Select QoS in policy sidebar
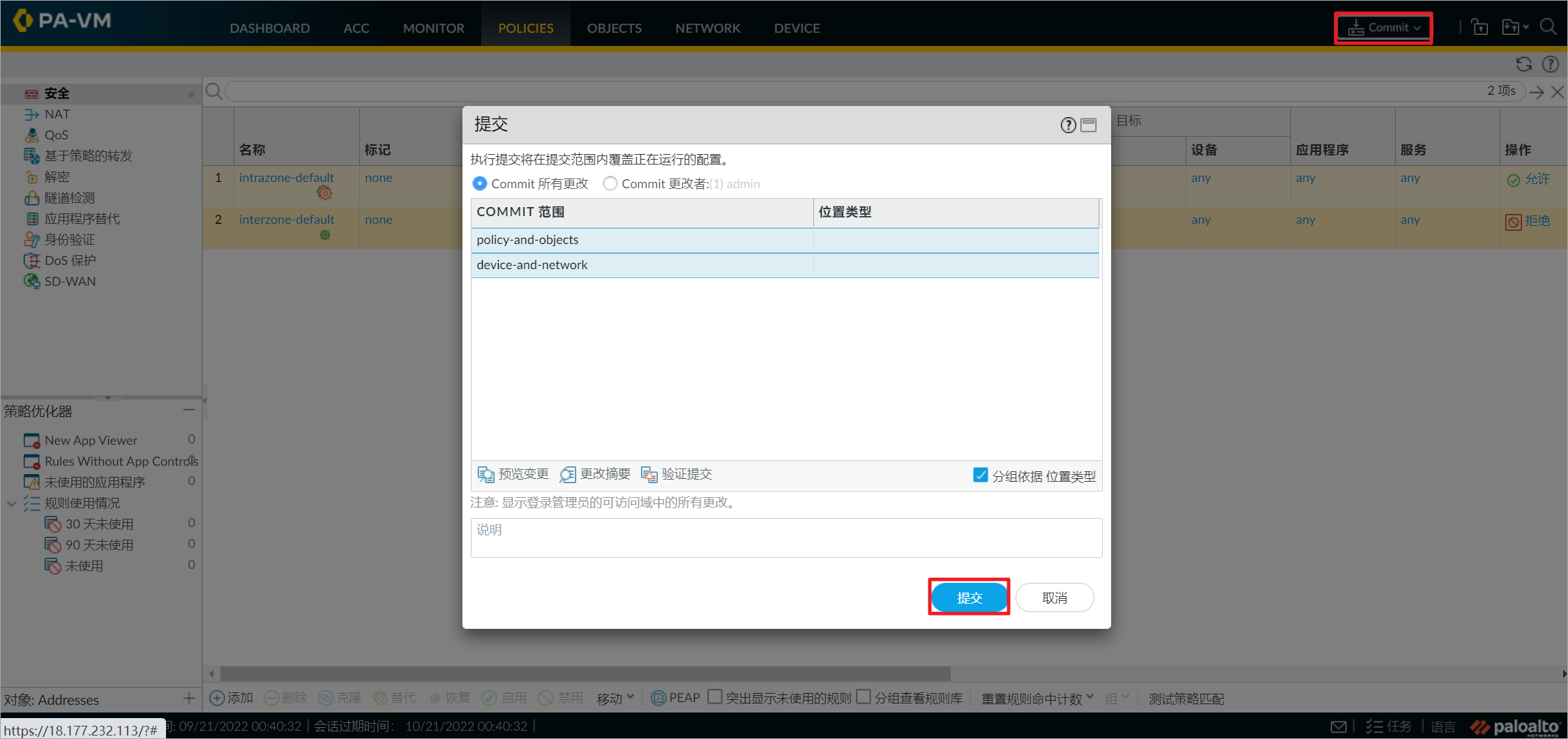 pyautogui.click(x=56, y=135)
